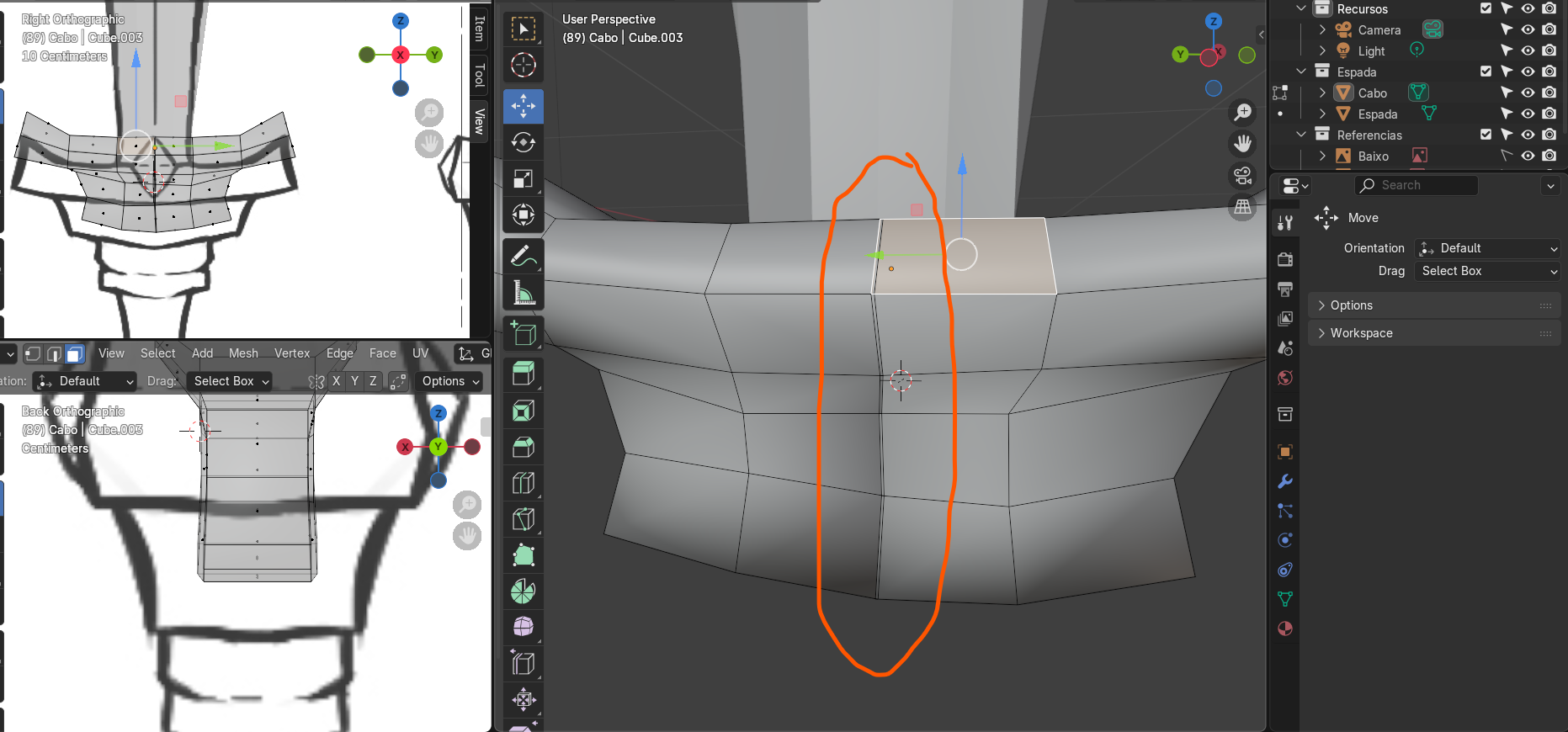Screen dimensions: 1568x732
Task: Toggle camera view in the perspective viewport
Action: click(x=1242, y=176)
